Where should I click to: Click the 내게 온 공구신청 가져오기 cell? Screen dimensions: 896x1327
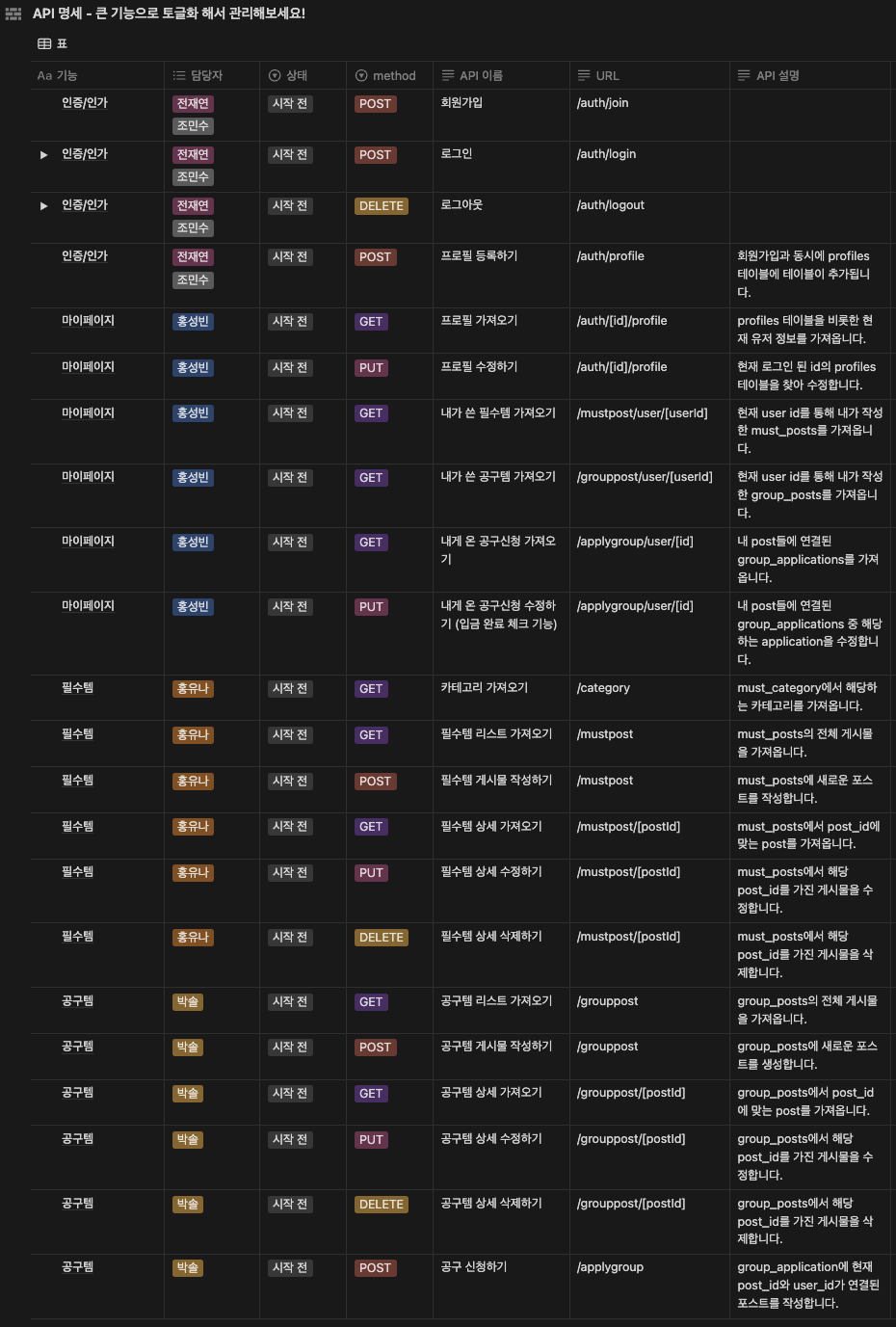click(501, 560)
